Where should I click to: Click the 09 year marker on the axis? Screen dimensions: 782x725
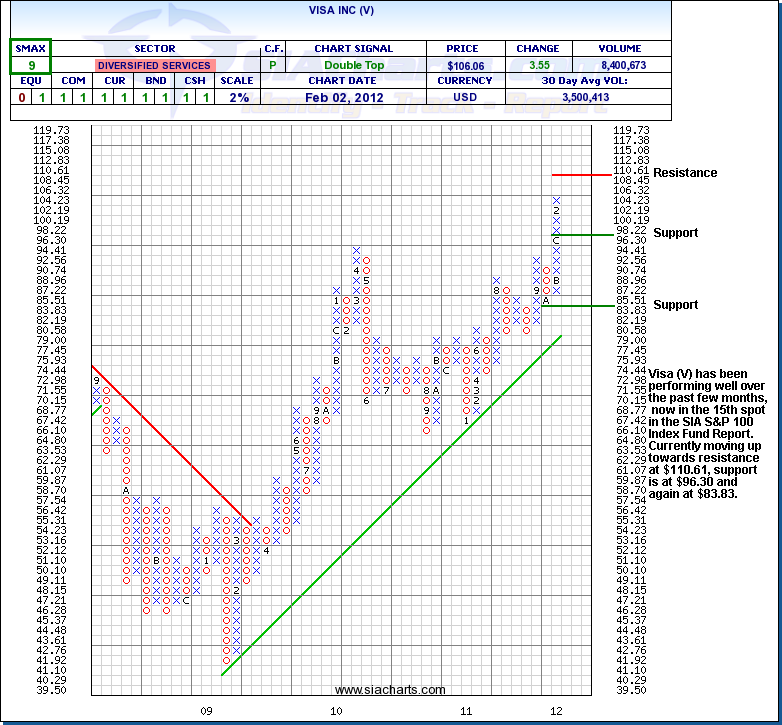tap(207, 711)
